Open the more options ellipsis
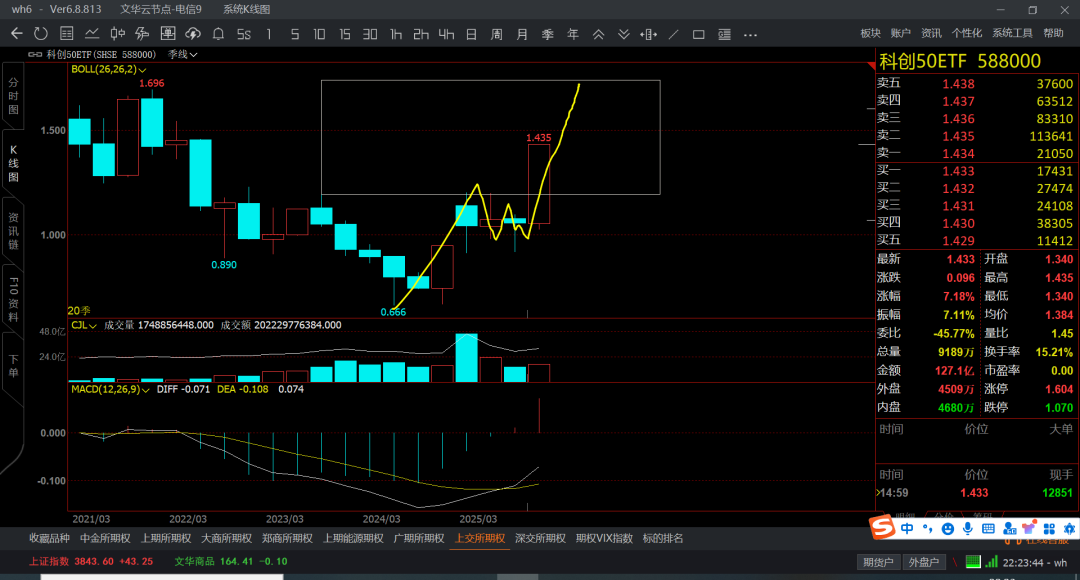Image resolution: width=1080 pixels, height=580 pixels. 750,34
